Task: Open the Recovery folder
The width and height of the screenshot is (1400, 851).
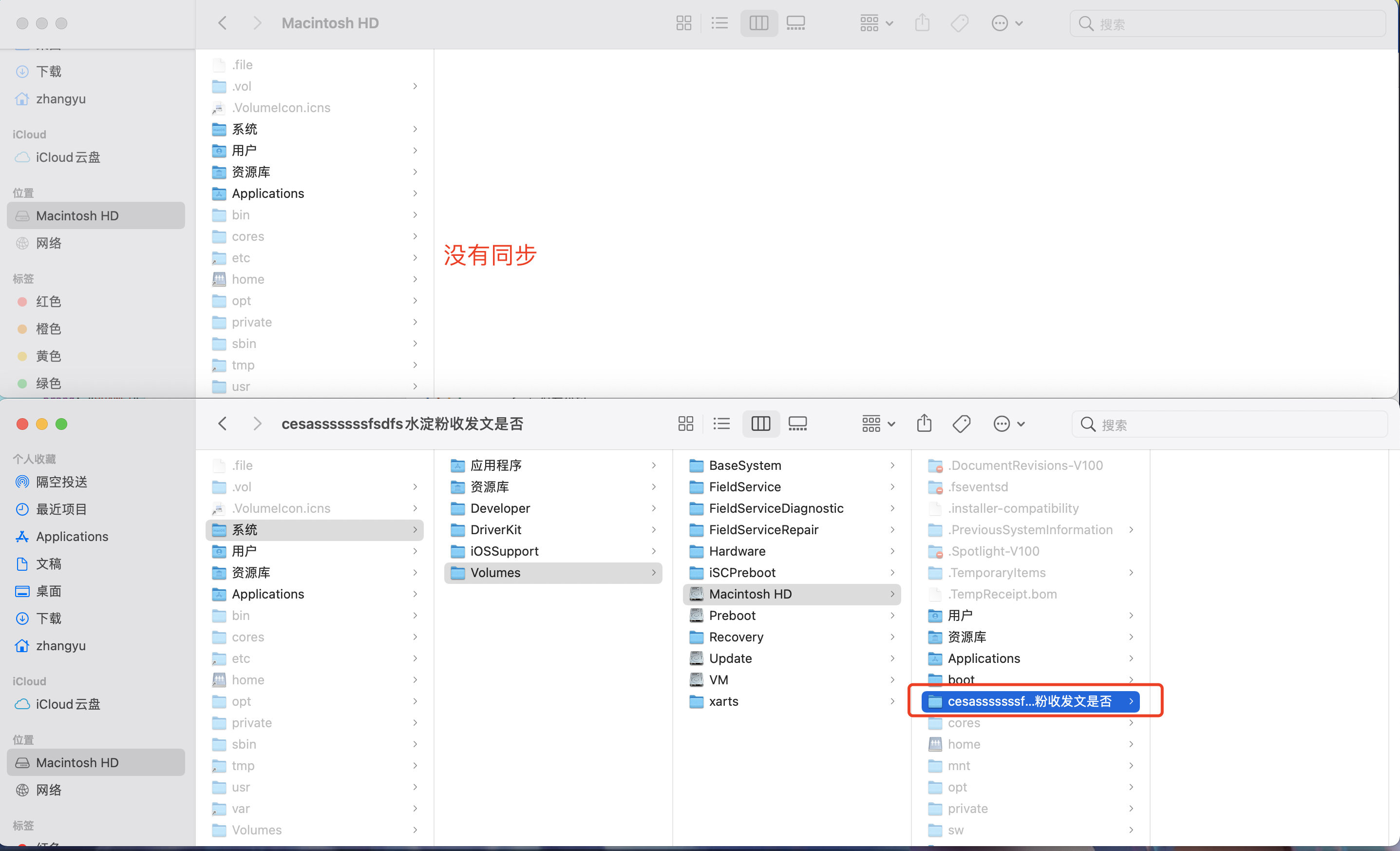Action: click(736, 637)
